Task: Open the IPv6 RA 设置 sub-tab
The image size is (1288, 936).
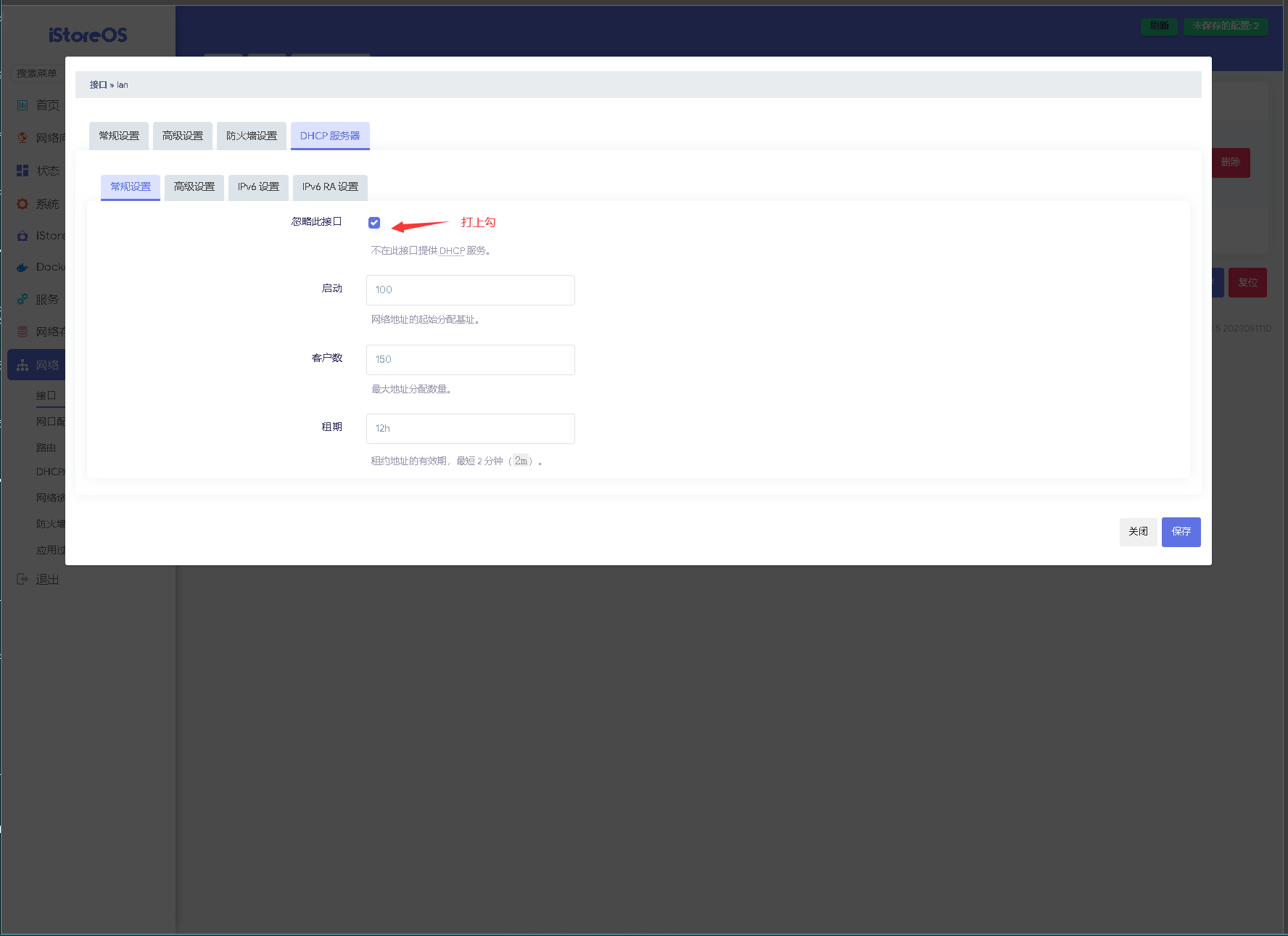Action: [330, 186]
